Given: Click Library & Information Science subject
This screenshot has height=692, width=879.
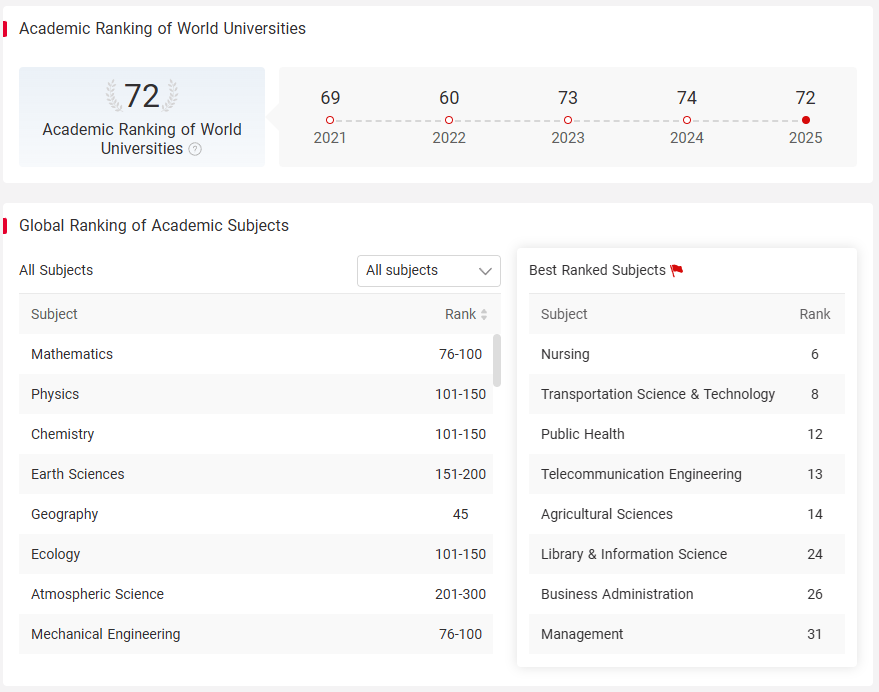Looking at the screenshot, I should click(634, 554).
